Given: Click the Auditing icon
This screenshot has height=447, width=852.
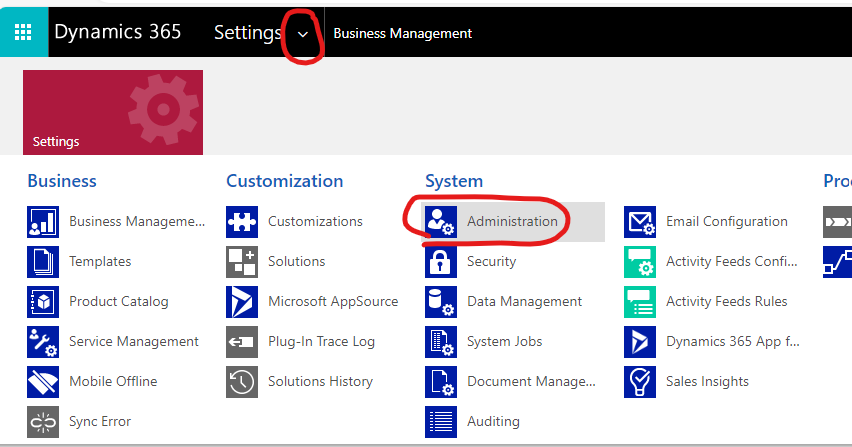Looking at the screenshot, I should point(441,421).
